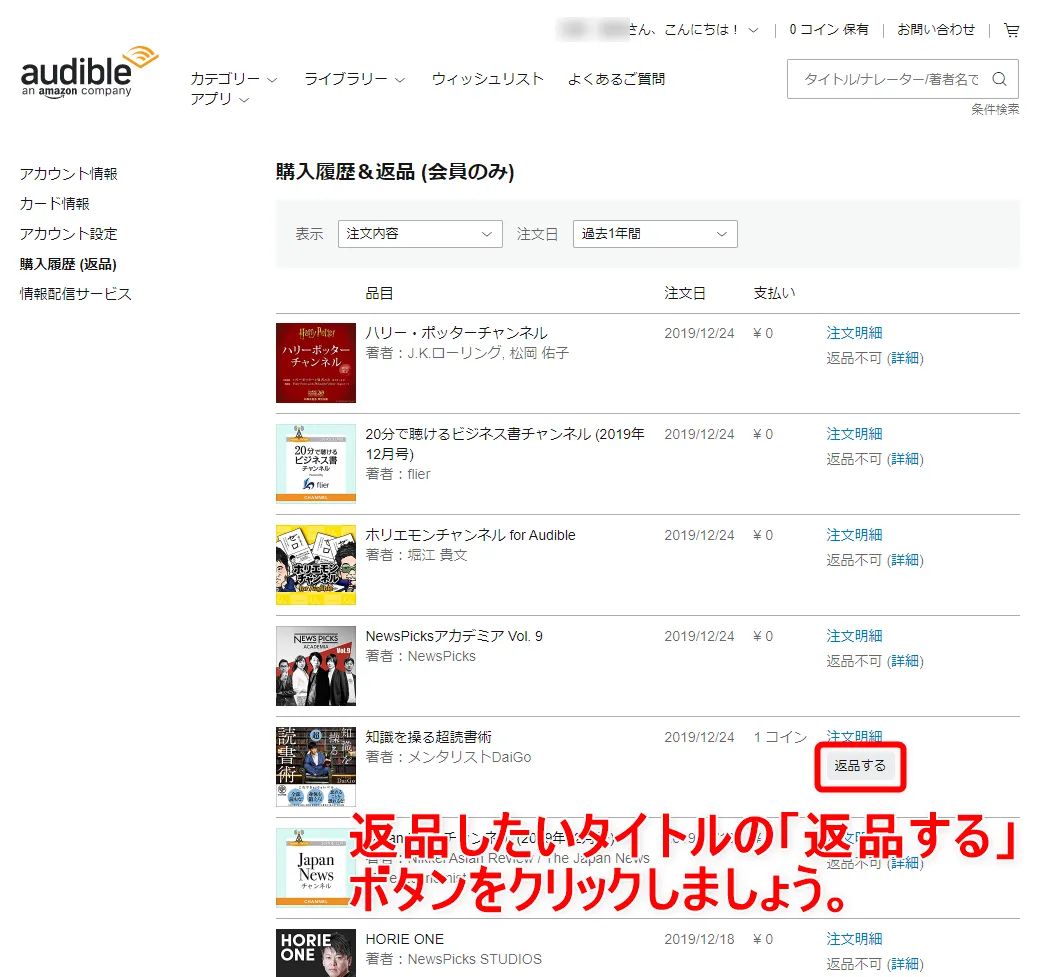Open 詳細 link for 20分で聴けるビジネス書チャンネル
This screenshot has width=1050, height=977.
(905, 459)
